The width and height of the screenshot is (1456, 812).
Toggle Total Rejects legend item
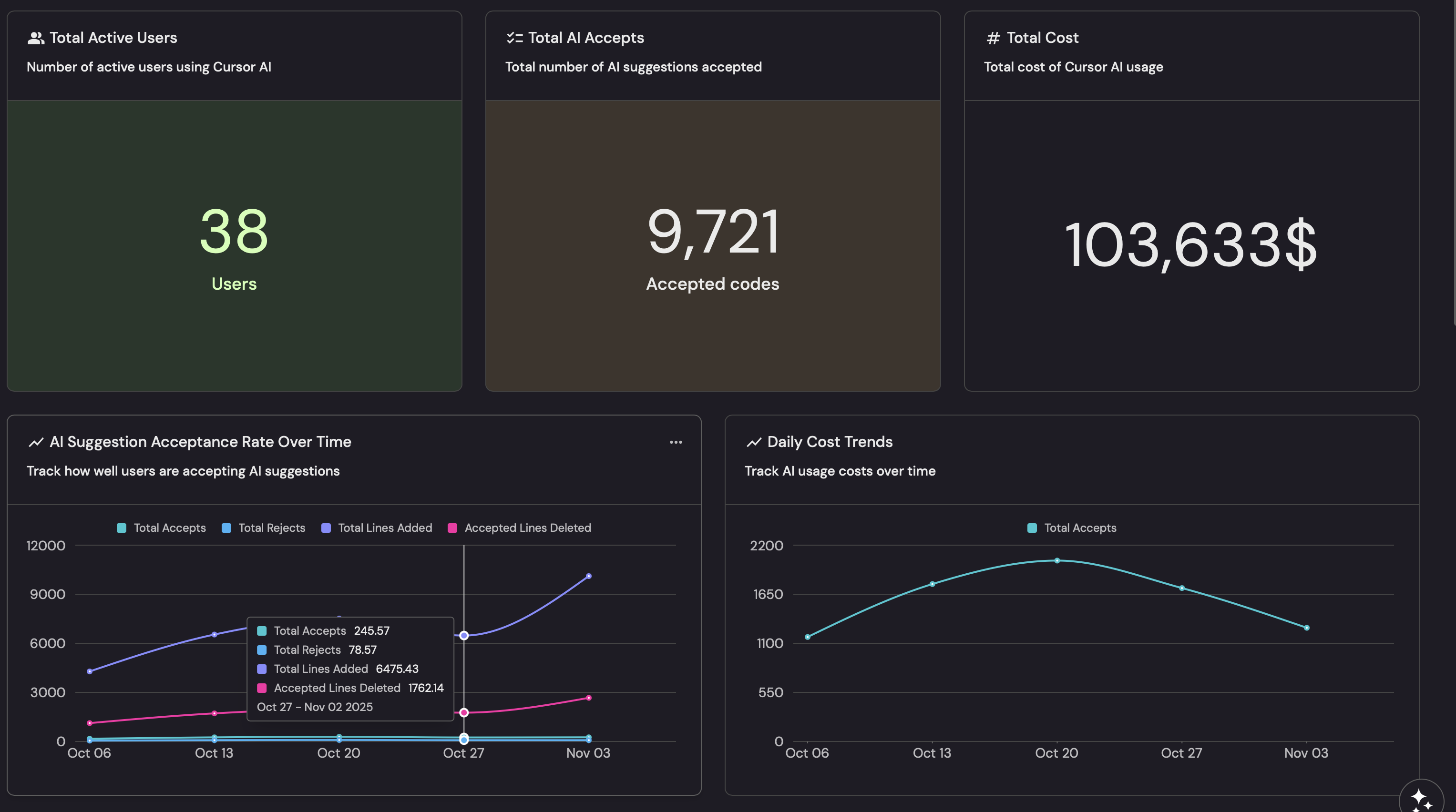pyautogui.click(x=271, y=528)
